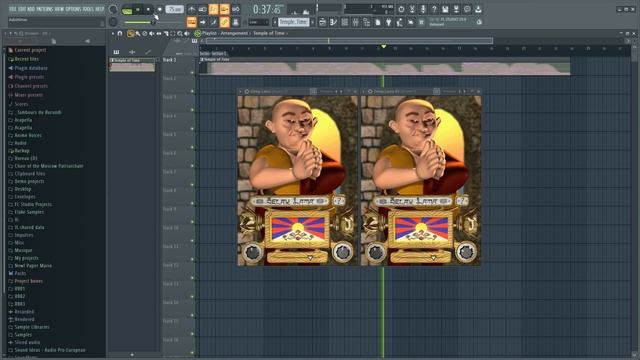This screenshot has height=360, width=640.
Task: Select next preset arrow on right Delay Lama
Action: (464, 92)
